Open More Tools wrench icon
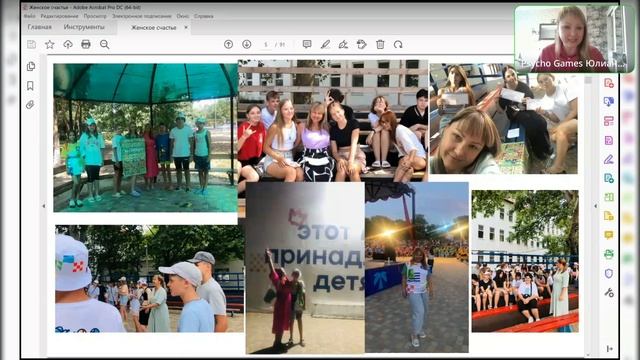640x360 pixels. click(x=609, y=293)
